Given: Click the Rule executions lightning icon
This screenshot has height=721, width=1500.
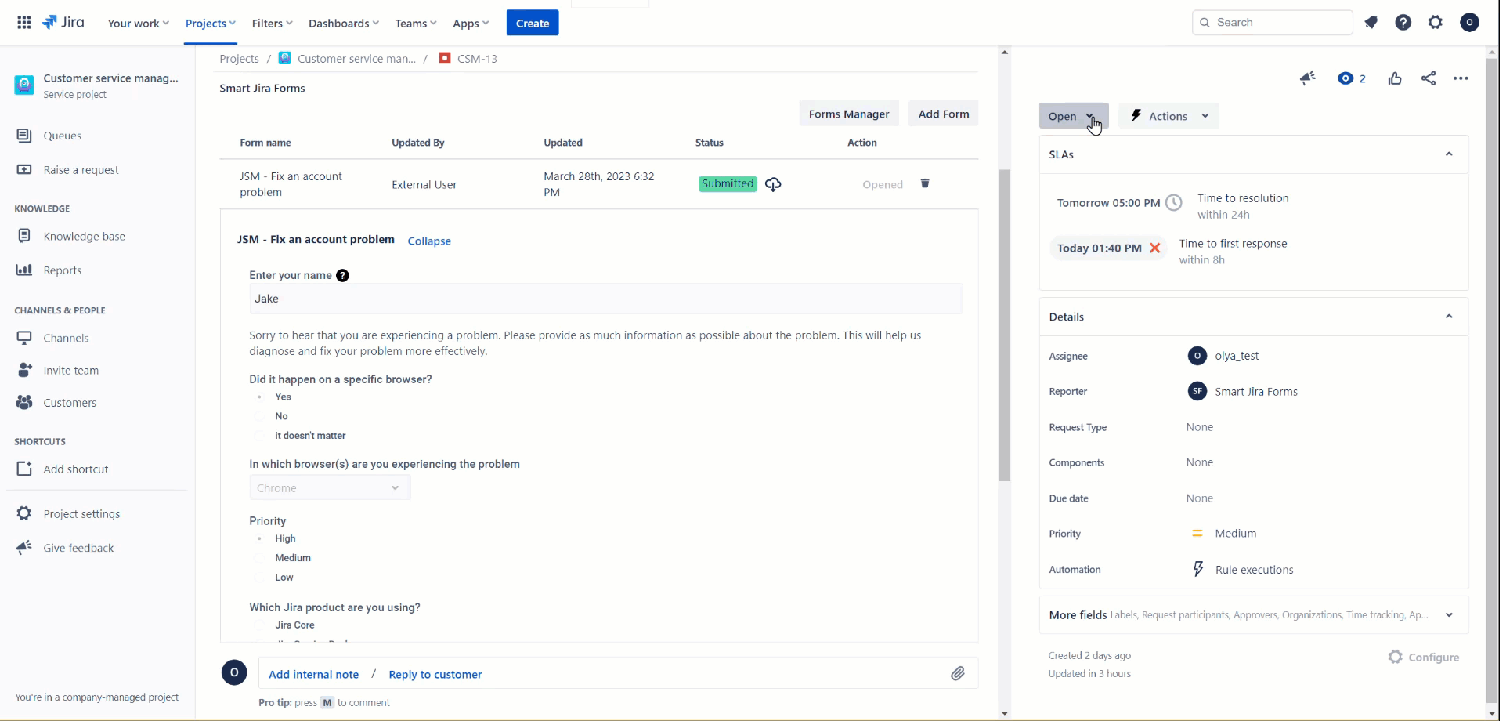Looking at the screenshot, I should tap(1198, 569).
